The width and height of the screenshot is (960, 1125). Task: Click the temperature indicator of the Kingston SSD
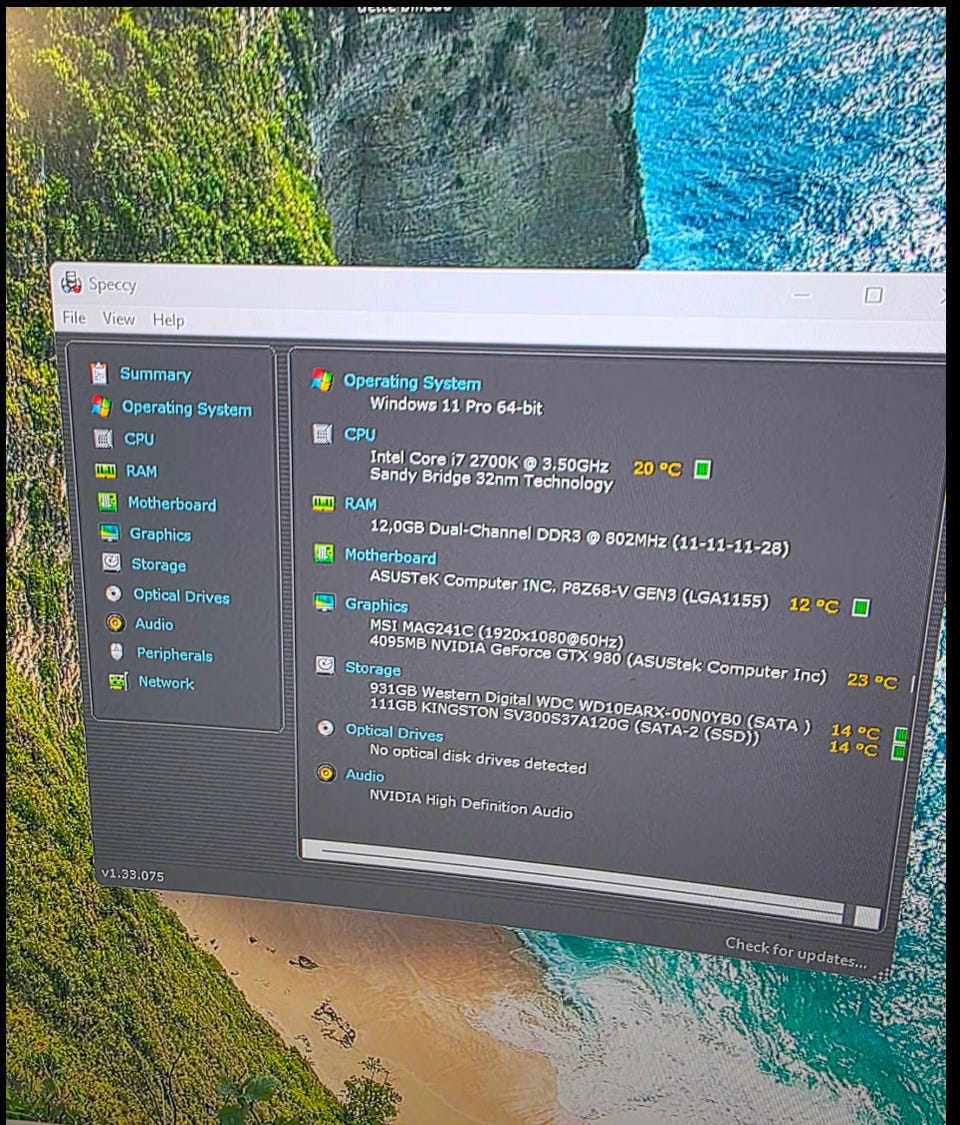tap(898, 751)
